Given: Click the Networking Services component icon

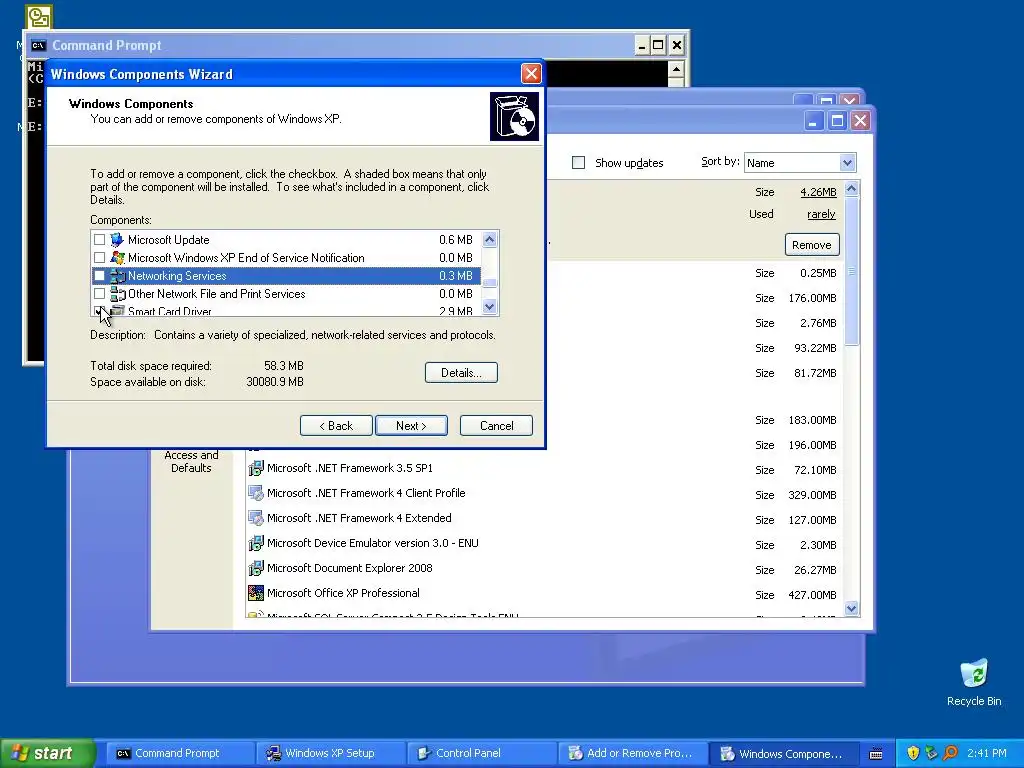Looking at the screenshot, I should (x=117, y=276).
